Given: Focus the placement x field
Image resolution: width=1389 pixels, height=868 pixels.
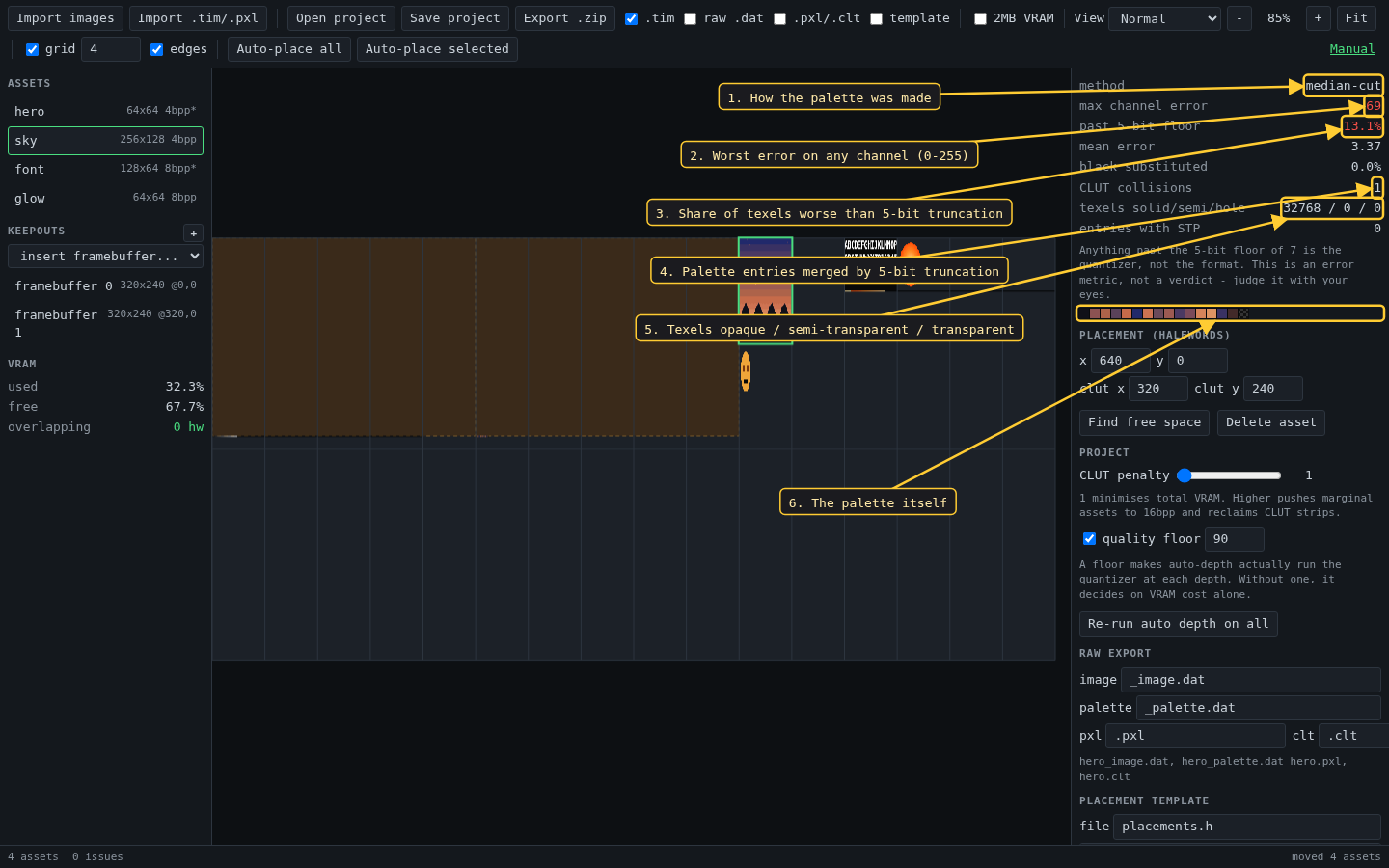Looking at the screenshot, I should [1121, 361].
